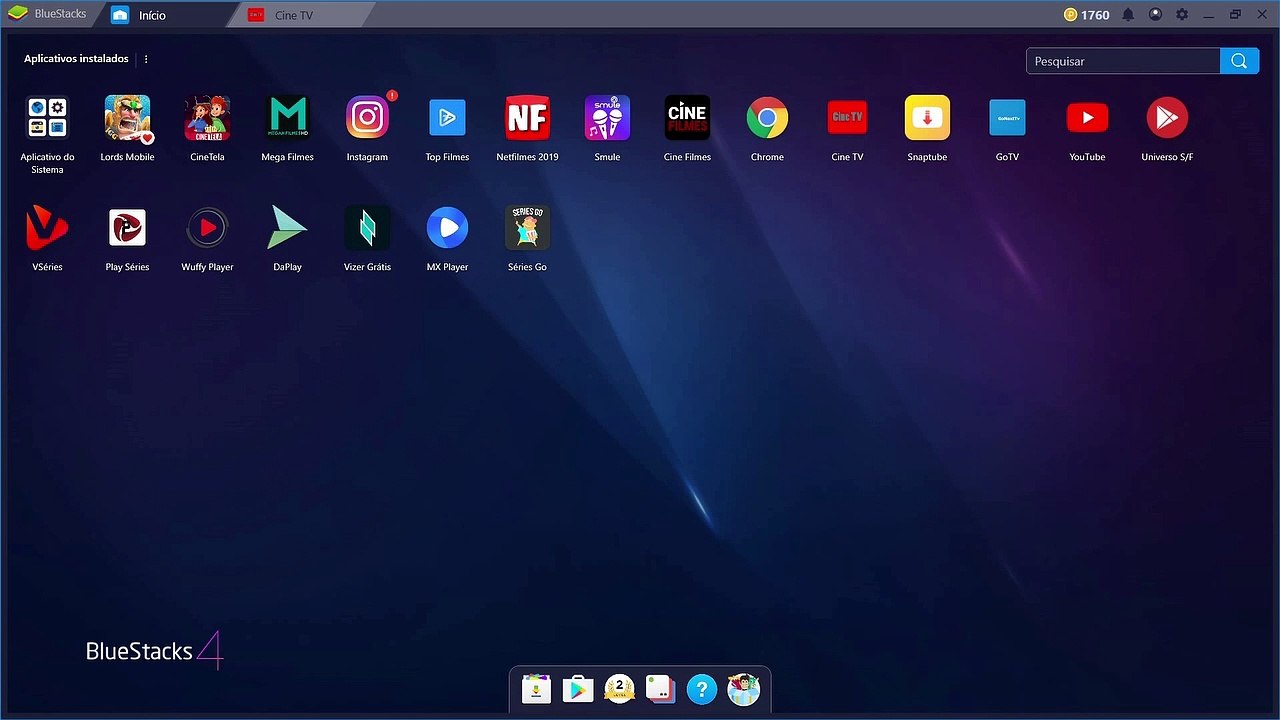1280x720 pixels.
Task: Click the Pesquisar search field
Action: pyautogui.click(x=1123, y=61)
